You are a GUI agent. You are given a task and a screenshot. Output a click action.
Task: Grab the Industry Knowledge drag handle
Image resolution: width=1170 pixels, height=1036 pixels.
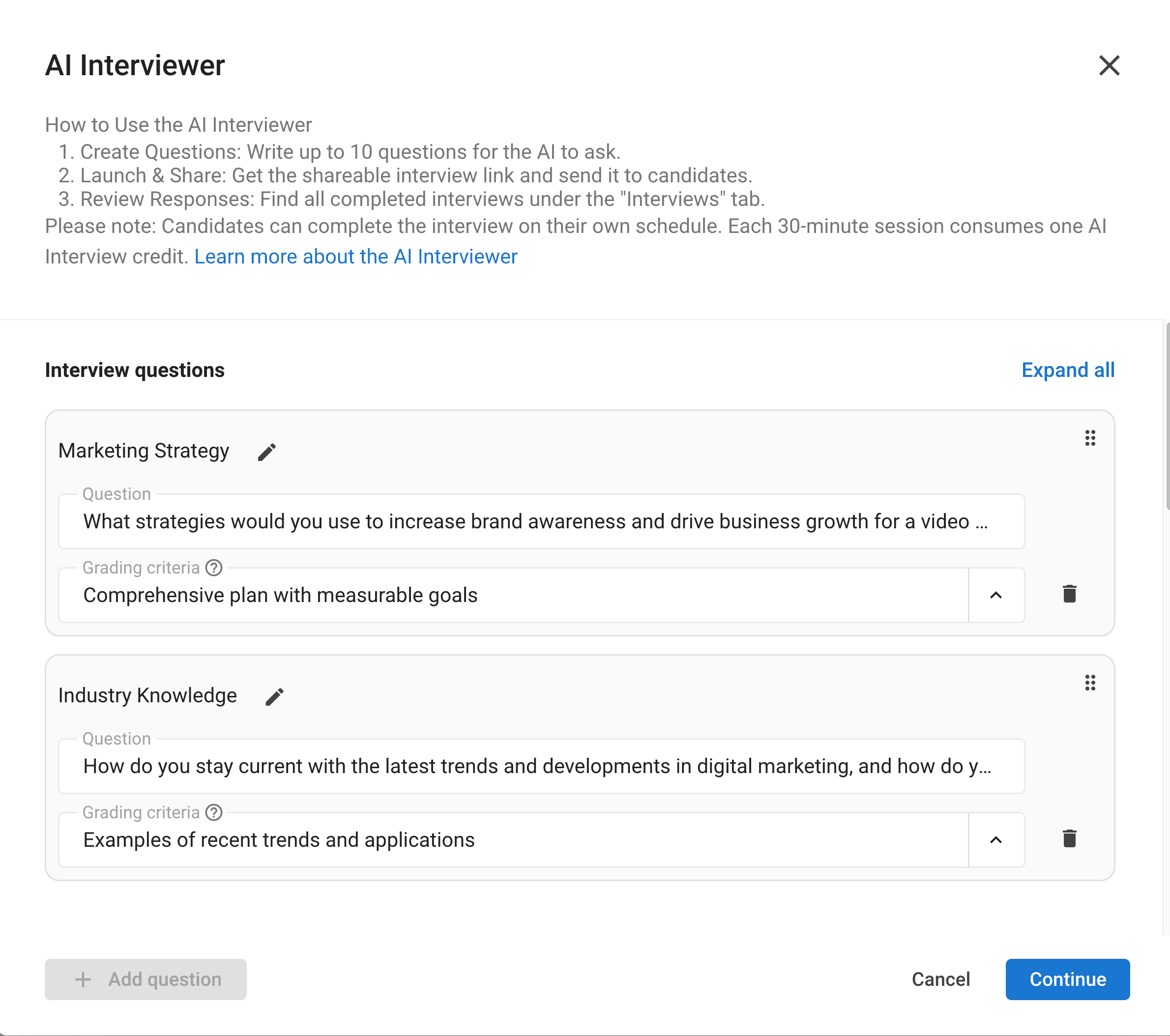[x=1090, y=682]
